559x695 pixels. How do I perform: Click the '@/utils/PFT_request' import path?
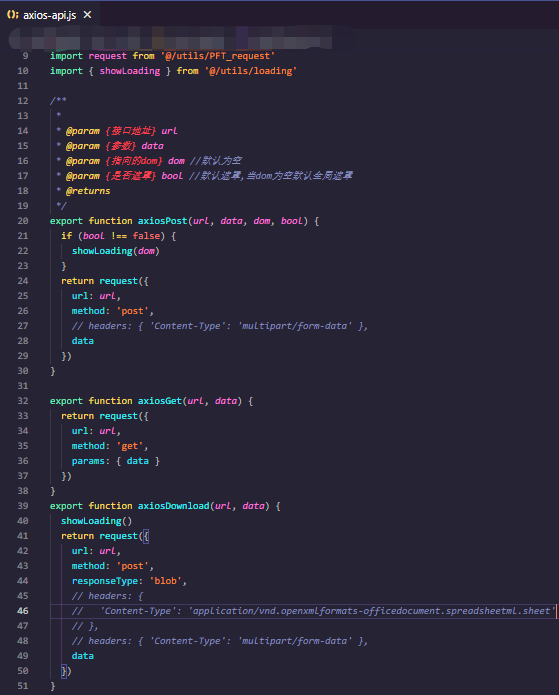[x=218, y=56]
